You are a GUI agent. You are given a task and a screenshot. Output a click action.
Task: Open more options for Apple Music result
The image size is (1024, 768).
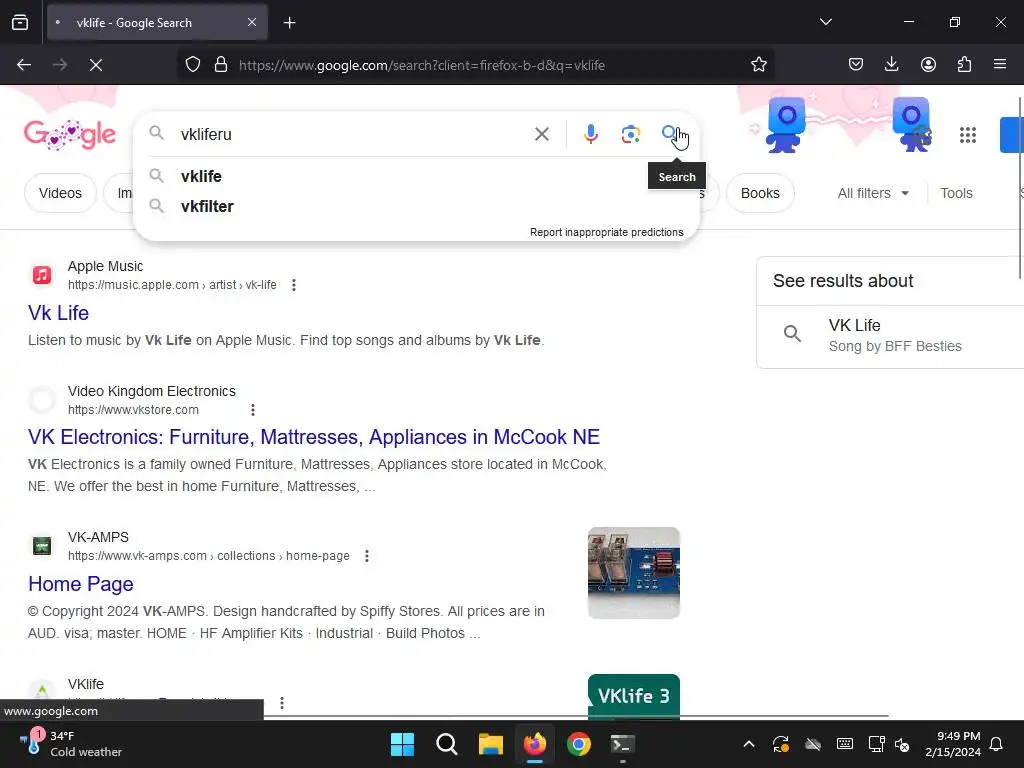click(x=294, y=285)
